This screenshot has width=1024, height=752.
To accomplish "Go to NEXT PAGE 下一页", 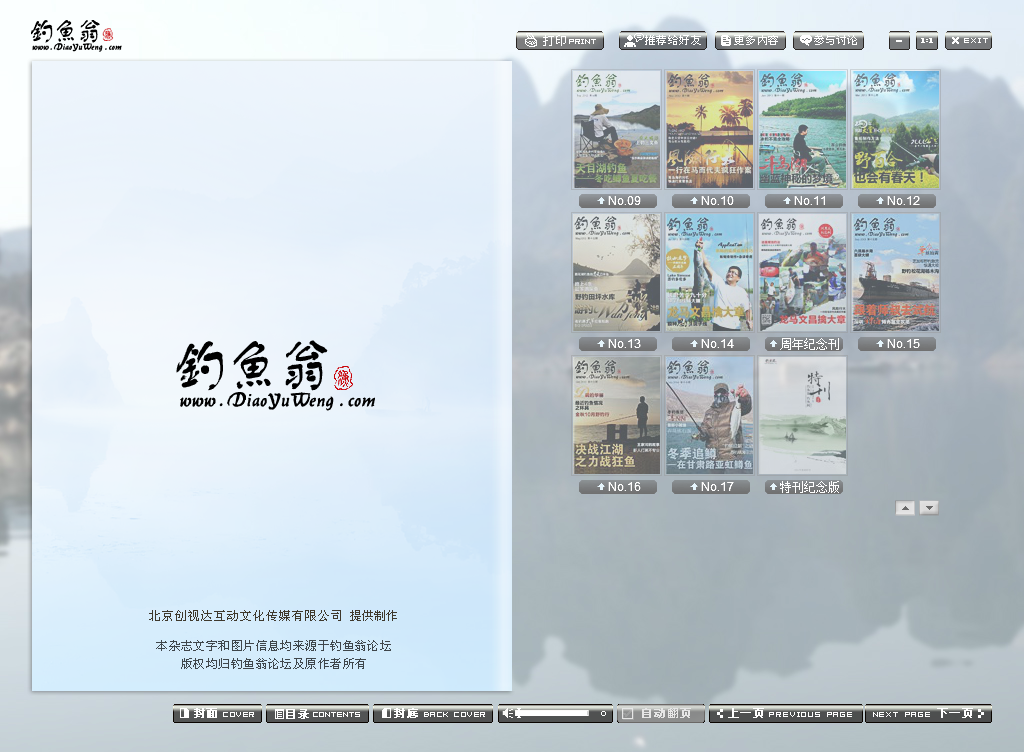I will coord(928,713).
